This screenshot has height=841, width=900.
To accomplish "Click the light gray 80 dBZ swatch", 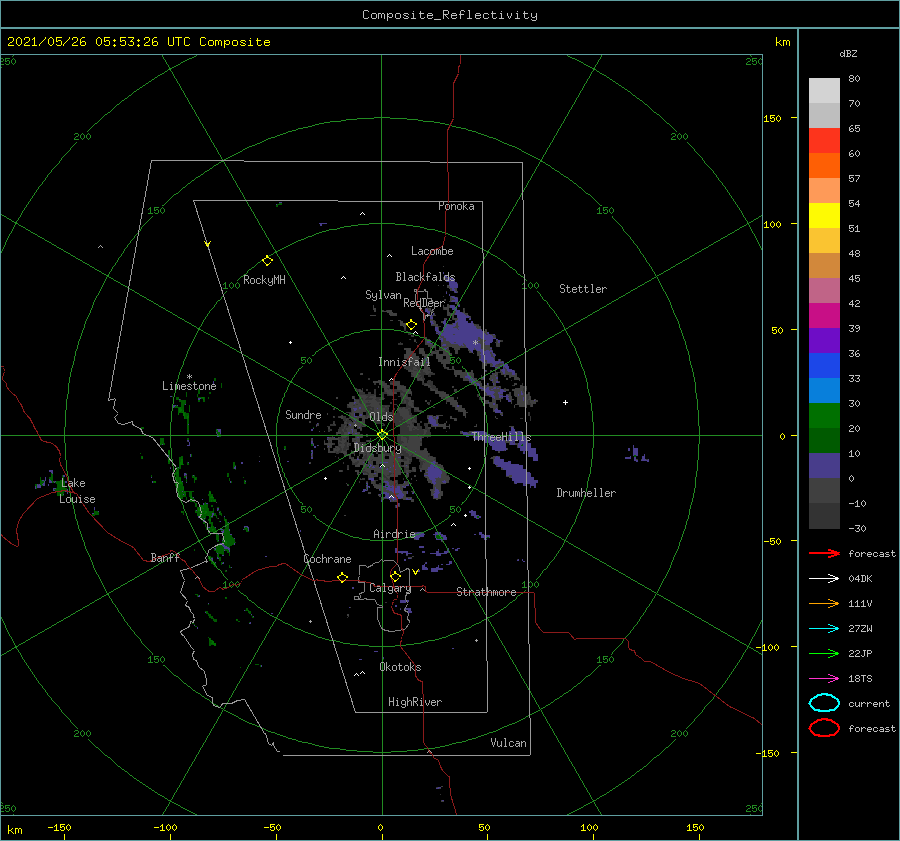I will 824,90.
